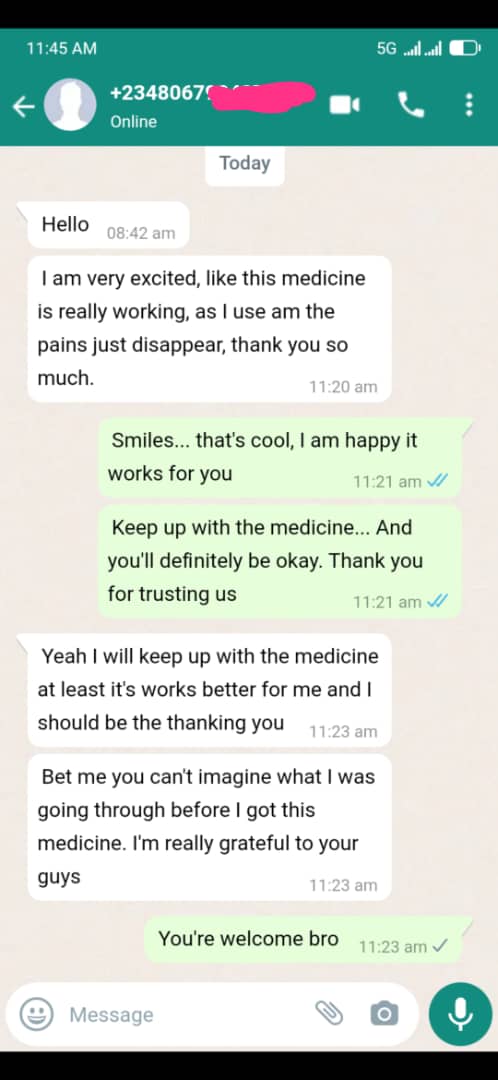Image resolution: width=498 pixels, height=1080 pixels.
Task: Select the Hello message bubble
Action: pos(108,225)
